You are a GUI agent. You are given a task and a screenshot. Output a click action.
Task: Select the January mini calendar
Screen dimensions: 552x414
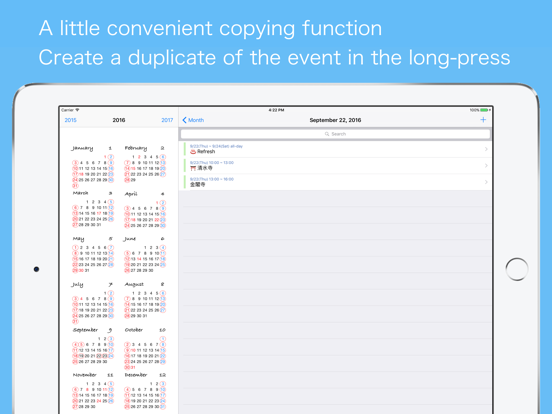[x=93, y=167]
